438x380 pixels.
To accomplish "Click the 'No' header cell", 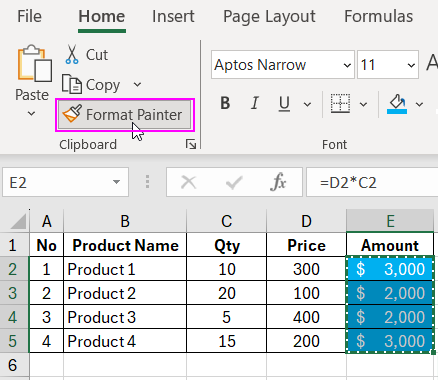I will (x=47, y=245).
